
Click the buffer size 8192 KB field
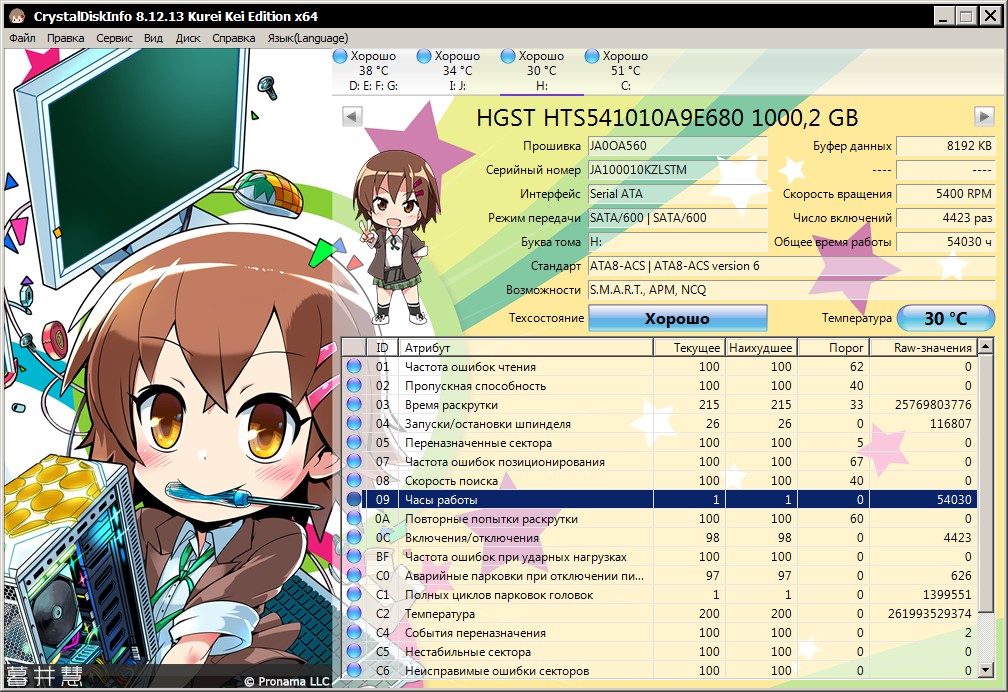946,146
